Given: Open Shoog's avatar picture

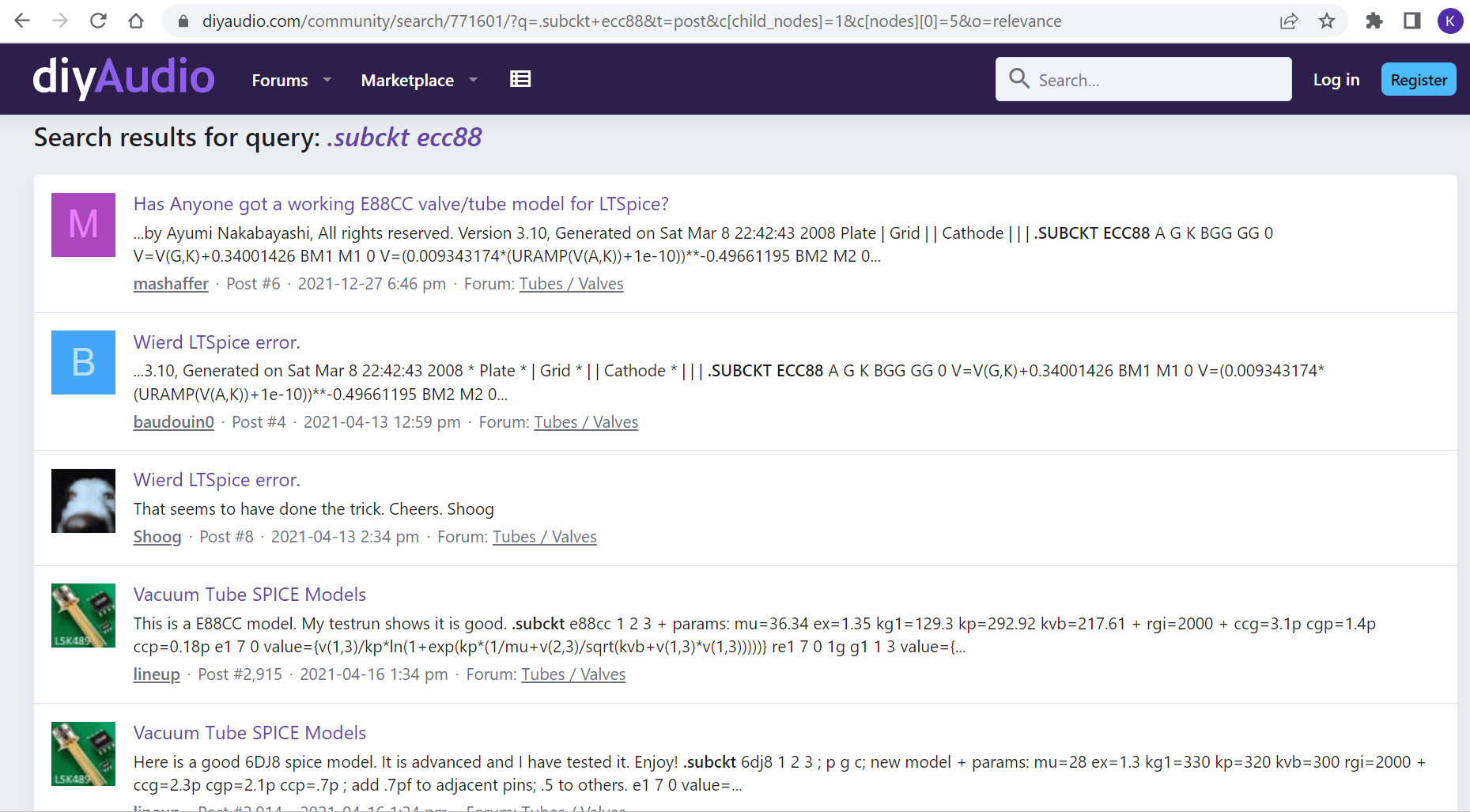Looking at the screenshot, I should [83, 500].
